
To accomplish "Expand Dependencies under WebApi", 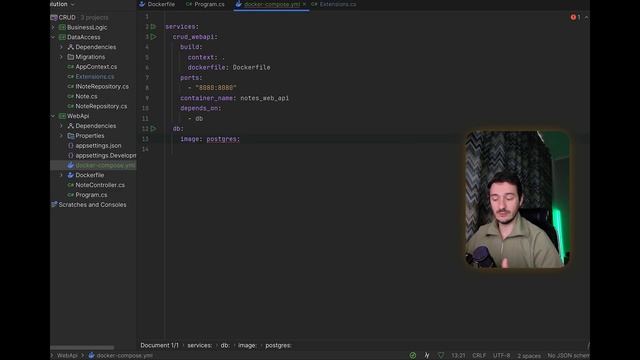I will [x=61, y=126].
